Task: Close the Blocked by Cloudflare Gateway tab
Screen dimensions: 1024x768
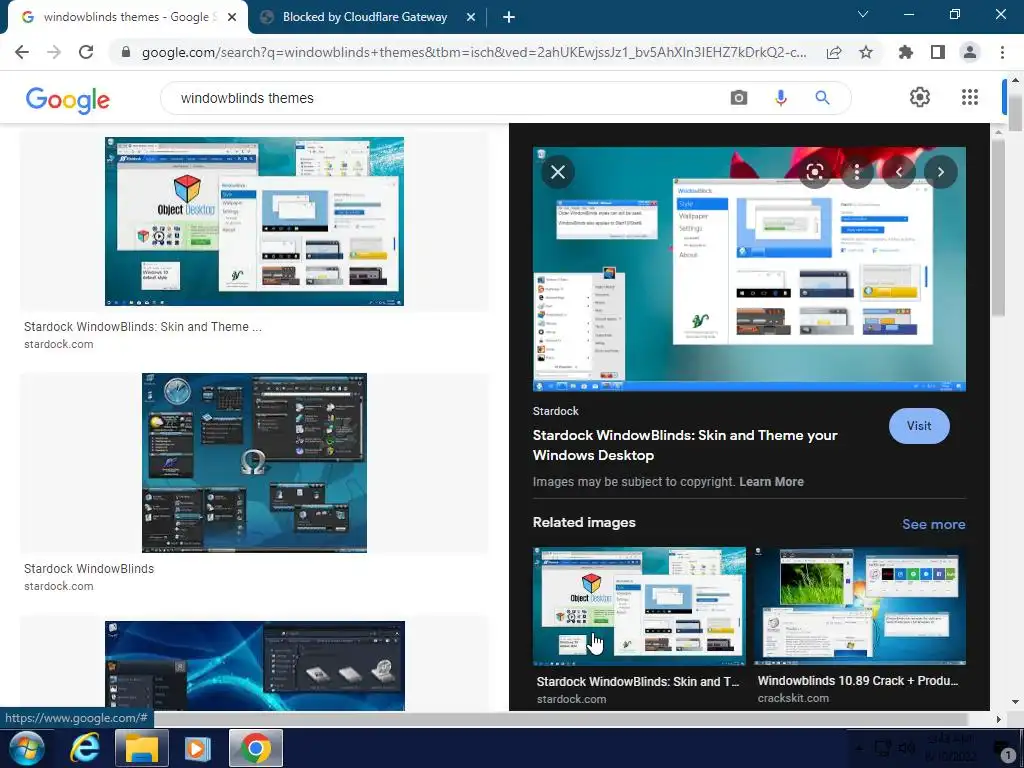Action: coord(471,18)
